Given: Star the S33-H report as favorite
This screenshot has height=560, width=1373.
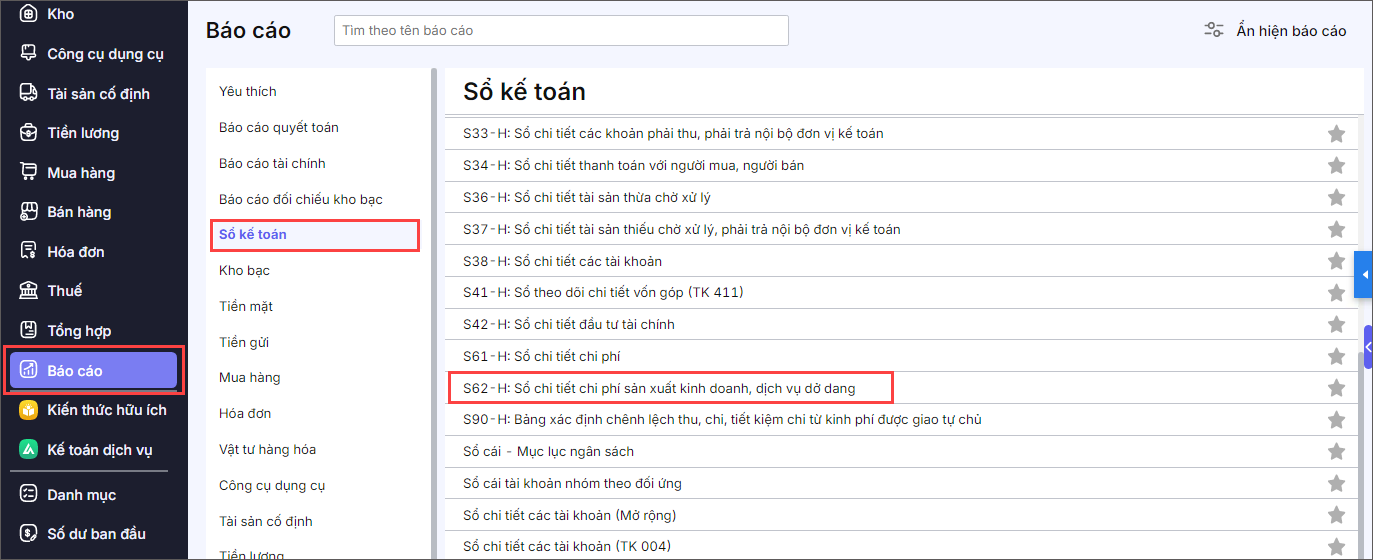Looking at the screenshot, I should pyautogui.click(x=1336, y=134).
